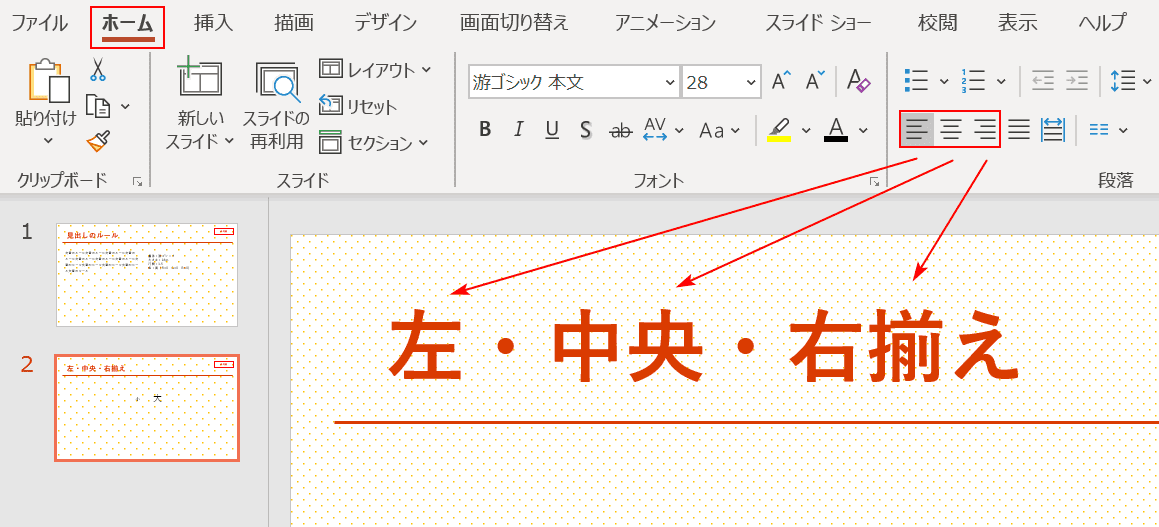Apply distributed text alignment
1159x527 pixels.
click(1053, 130)
